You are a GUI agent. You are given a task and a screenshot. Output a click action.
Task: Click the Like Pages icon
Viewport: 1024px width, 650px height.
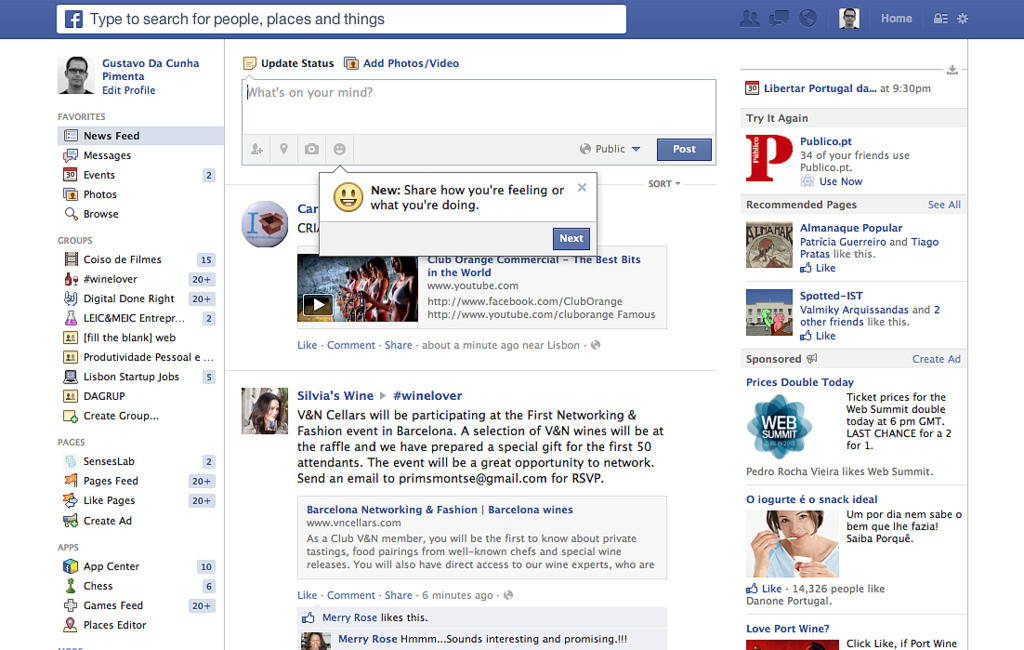tap(71, 500)
